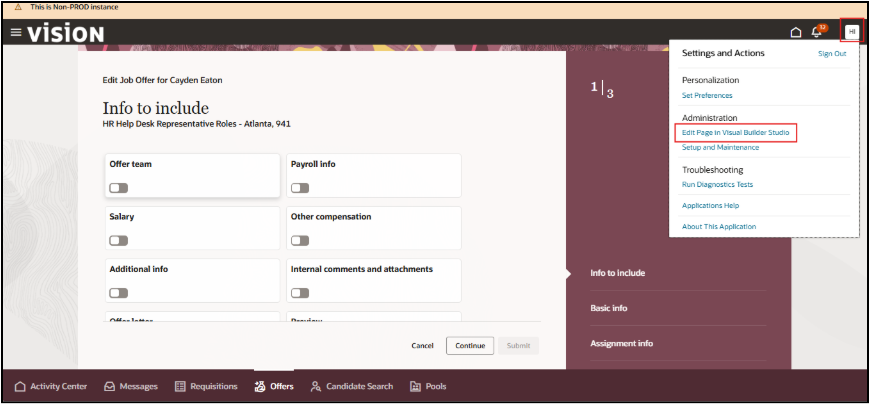Go to Candidate Search tab
This screenshot has width=870, height=405.
[x=352, y=386]
